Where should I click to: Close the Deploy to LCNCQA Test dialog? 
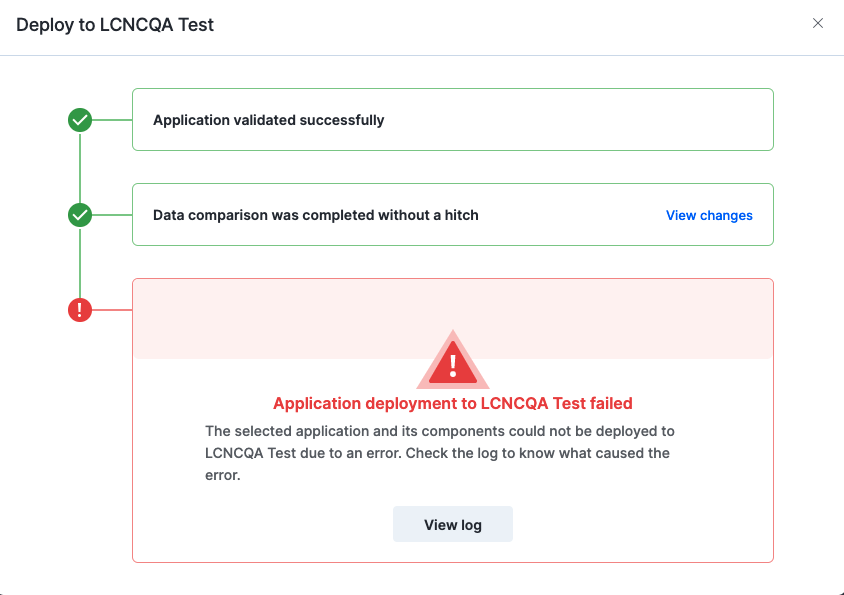(x=818, y=23)
